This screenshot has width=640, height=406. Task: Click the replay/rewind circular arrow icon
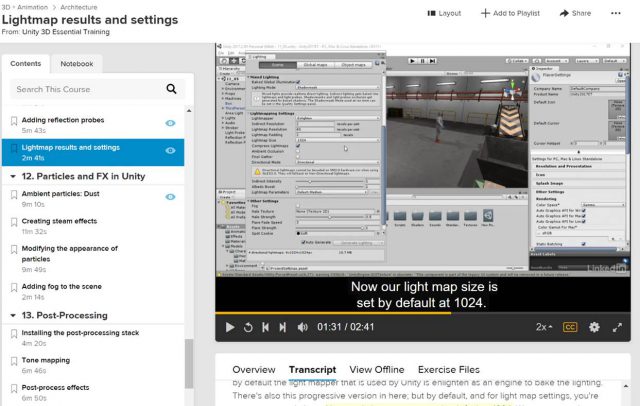point(248,327)
